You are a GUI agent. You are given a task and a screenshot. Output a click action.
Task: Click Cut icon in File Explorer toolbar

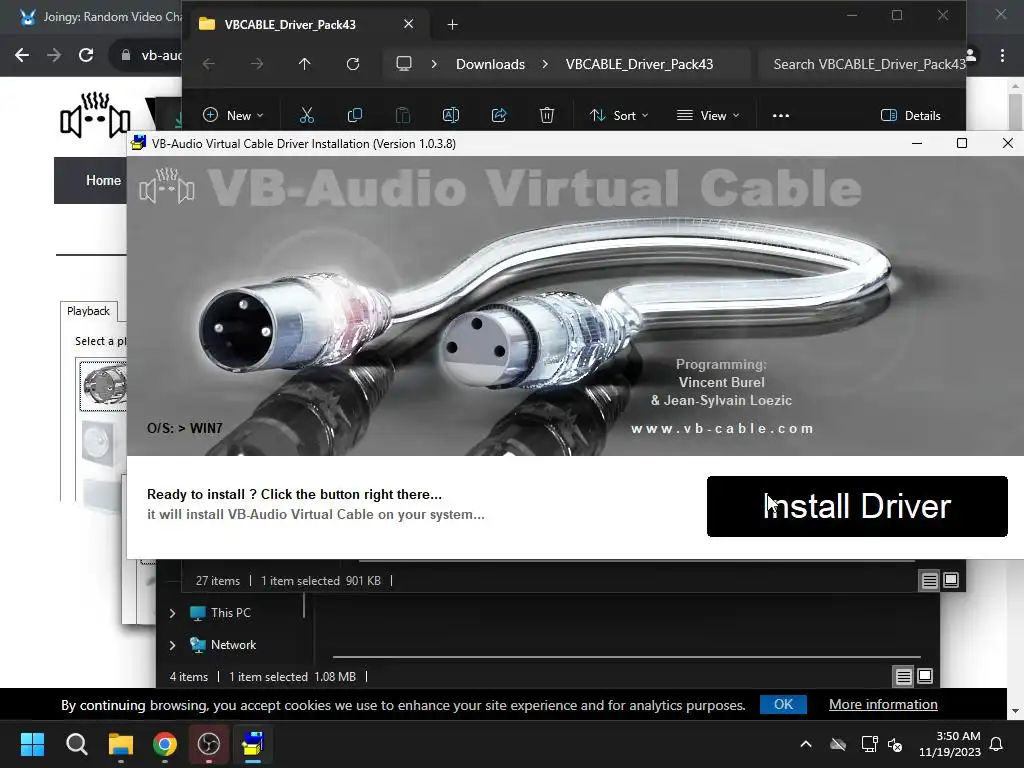point(306,116)
